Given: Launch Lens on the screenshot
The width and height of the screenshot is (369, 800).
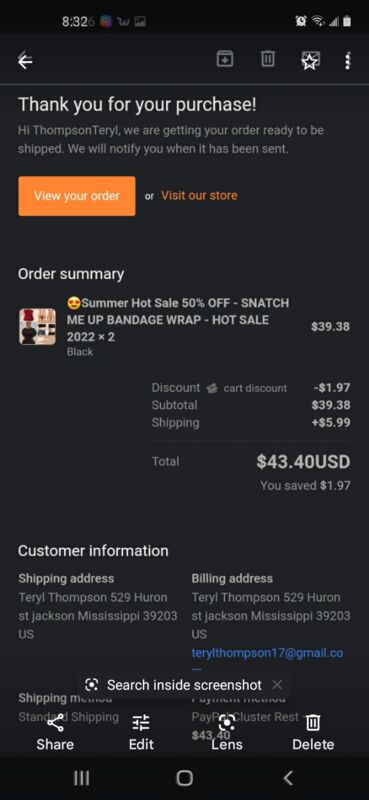Looking at the screenshot, I should pos(227,733).
